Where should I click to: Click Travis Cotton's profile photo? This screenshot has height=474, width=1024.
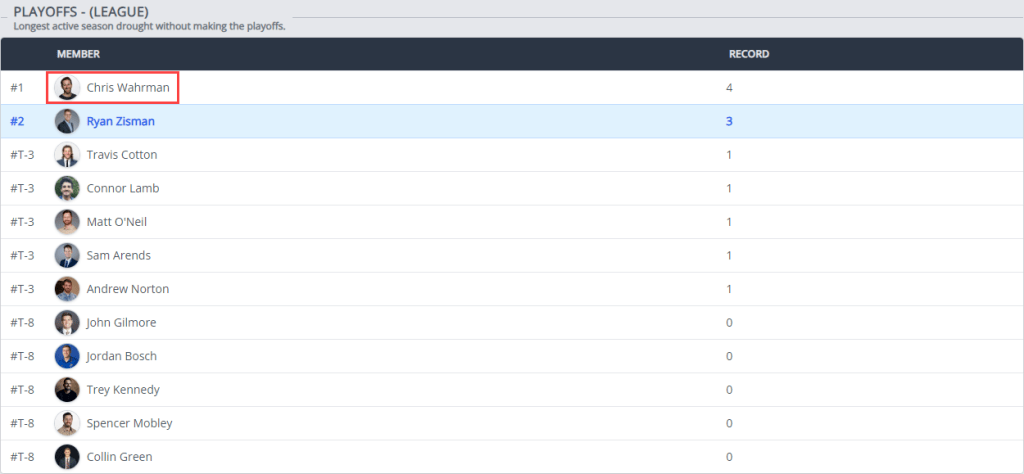click(67, 155)
